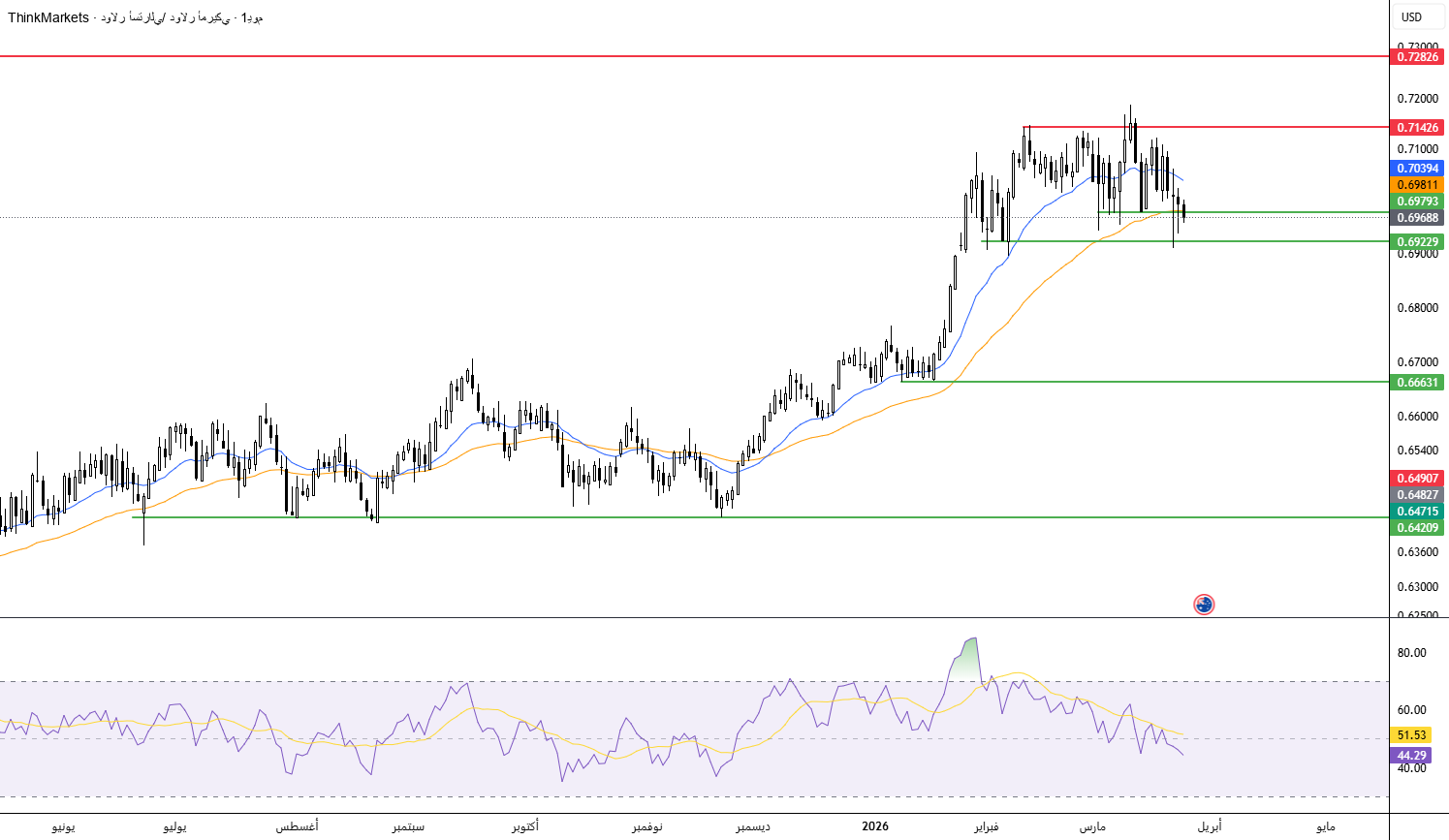Select the green 0.64209 support label
The height and width of the screenshot is (840, 1449).
pyautogui.click(x=1417, y=528)
